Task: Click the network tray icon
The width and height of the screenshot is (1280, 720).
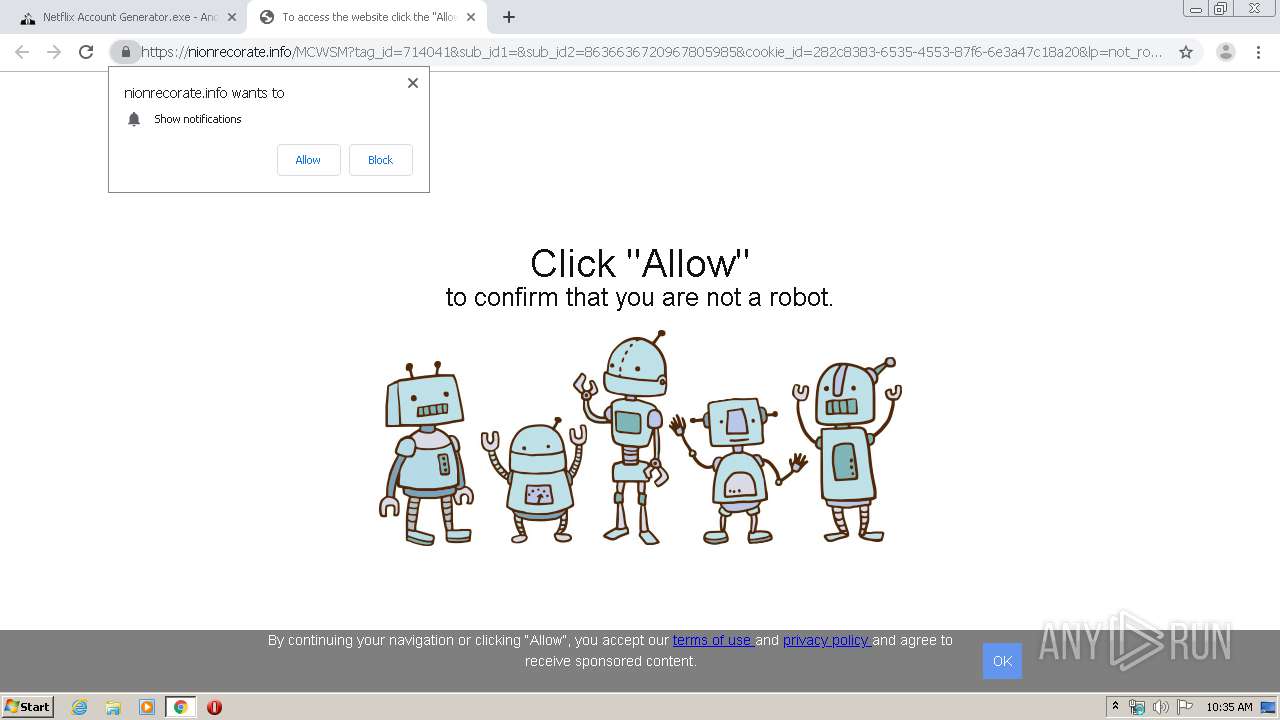Action: pyautogui.click(x=1137, y=707)
